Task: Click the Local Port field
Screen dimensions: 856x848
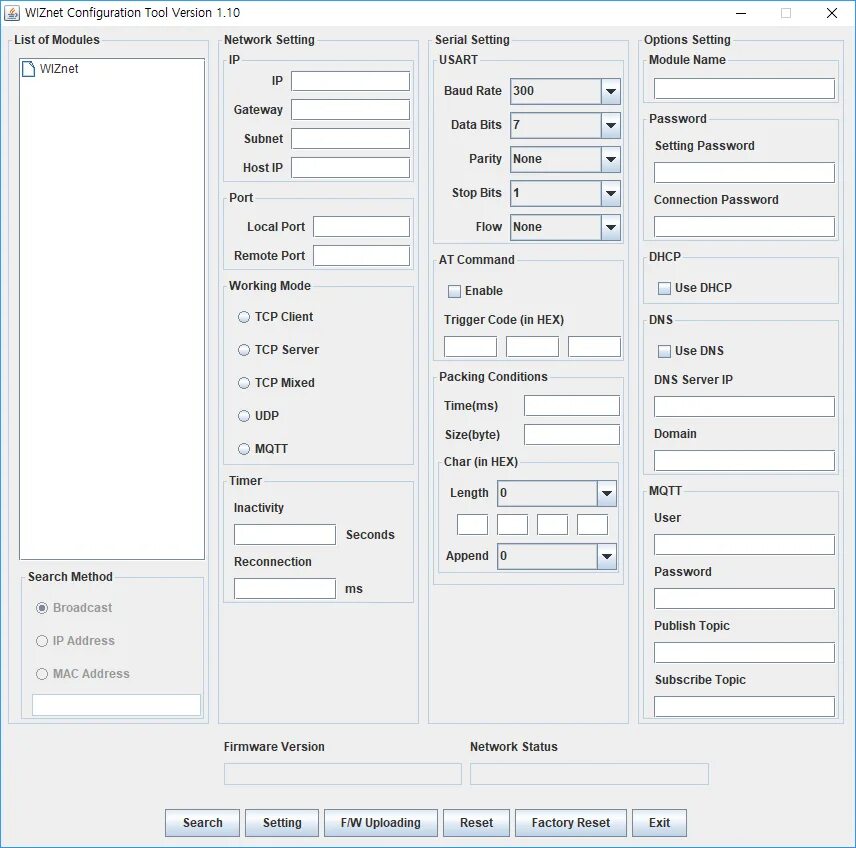Action: tap(361, 227)
